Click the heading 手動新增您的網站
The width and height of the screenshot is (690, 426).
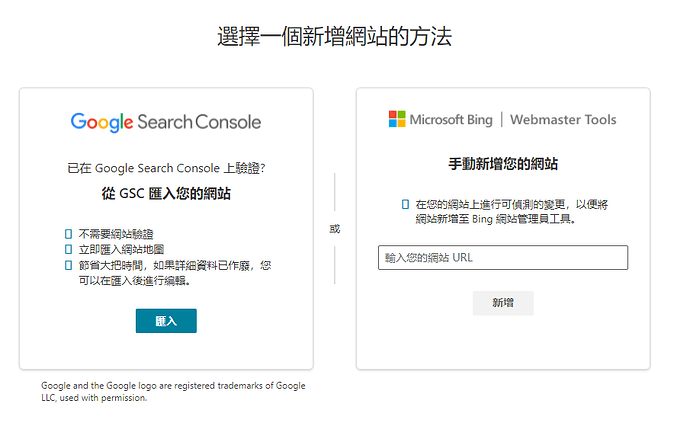503,163
